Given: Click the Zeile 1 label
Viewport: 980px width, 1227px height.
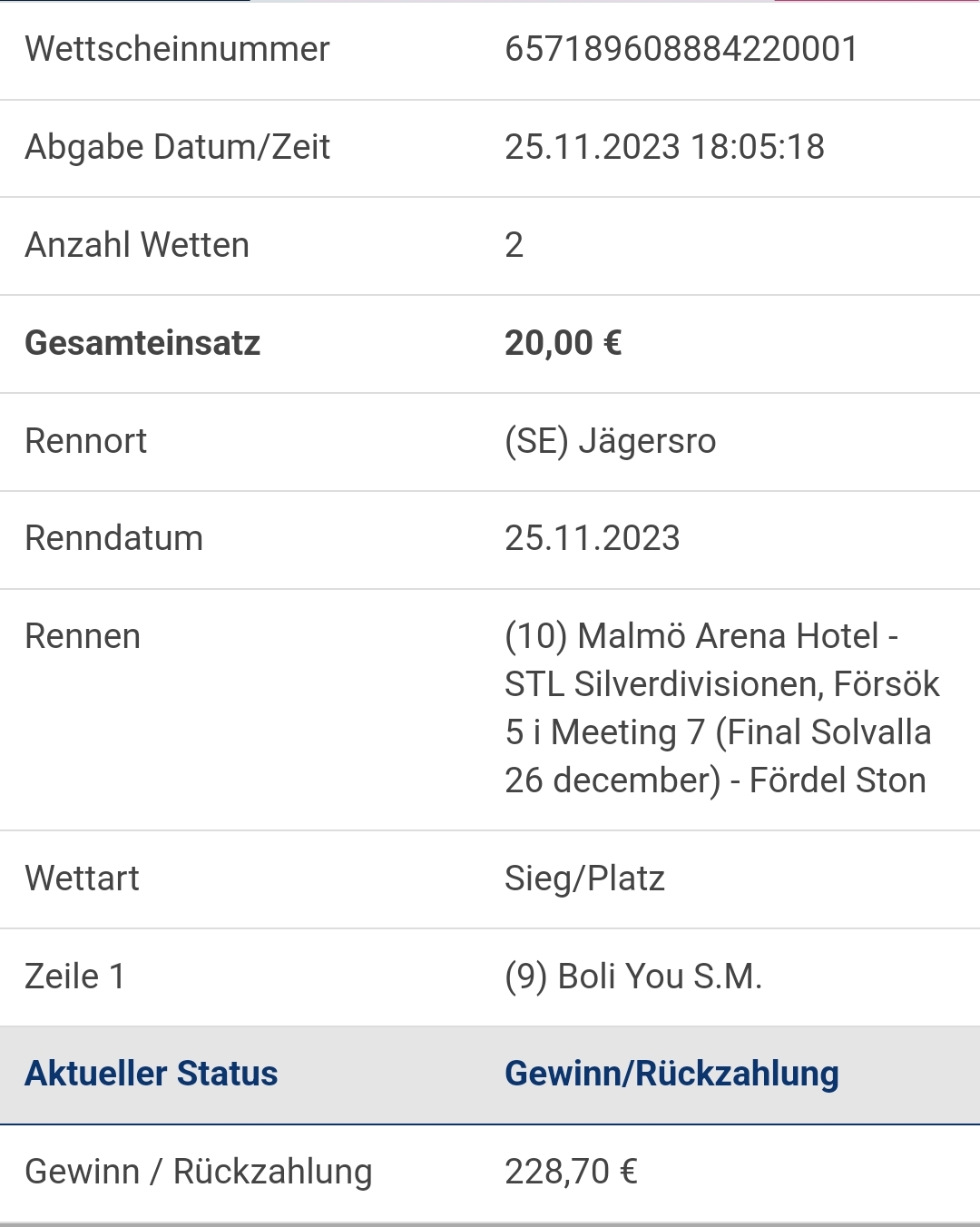Looking at the screenshot, I should pos(75,977).
